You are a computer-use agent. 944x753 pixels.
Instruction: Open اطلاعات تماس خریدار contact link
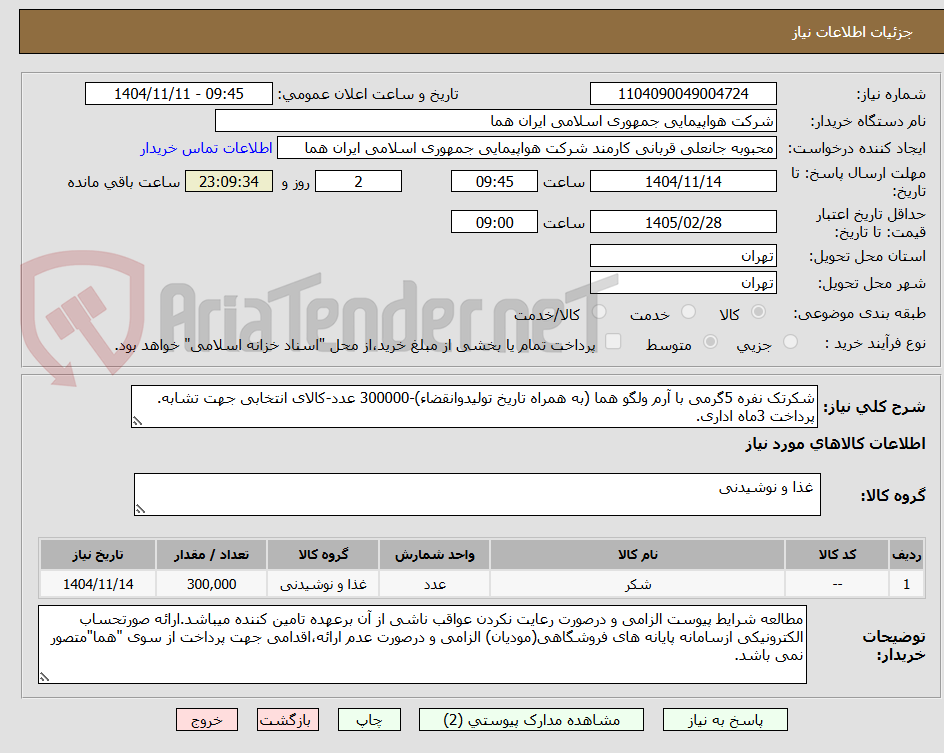206,148
